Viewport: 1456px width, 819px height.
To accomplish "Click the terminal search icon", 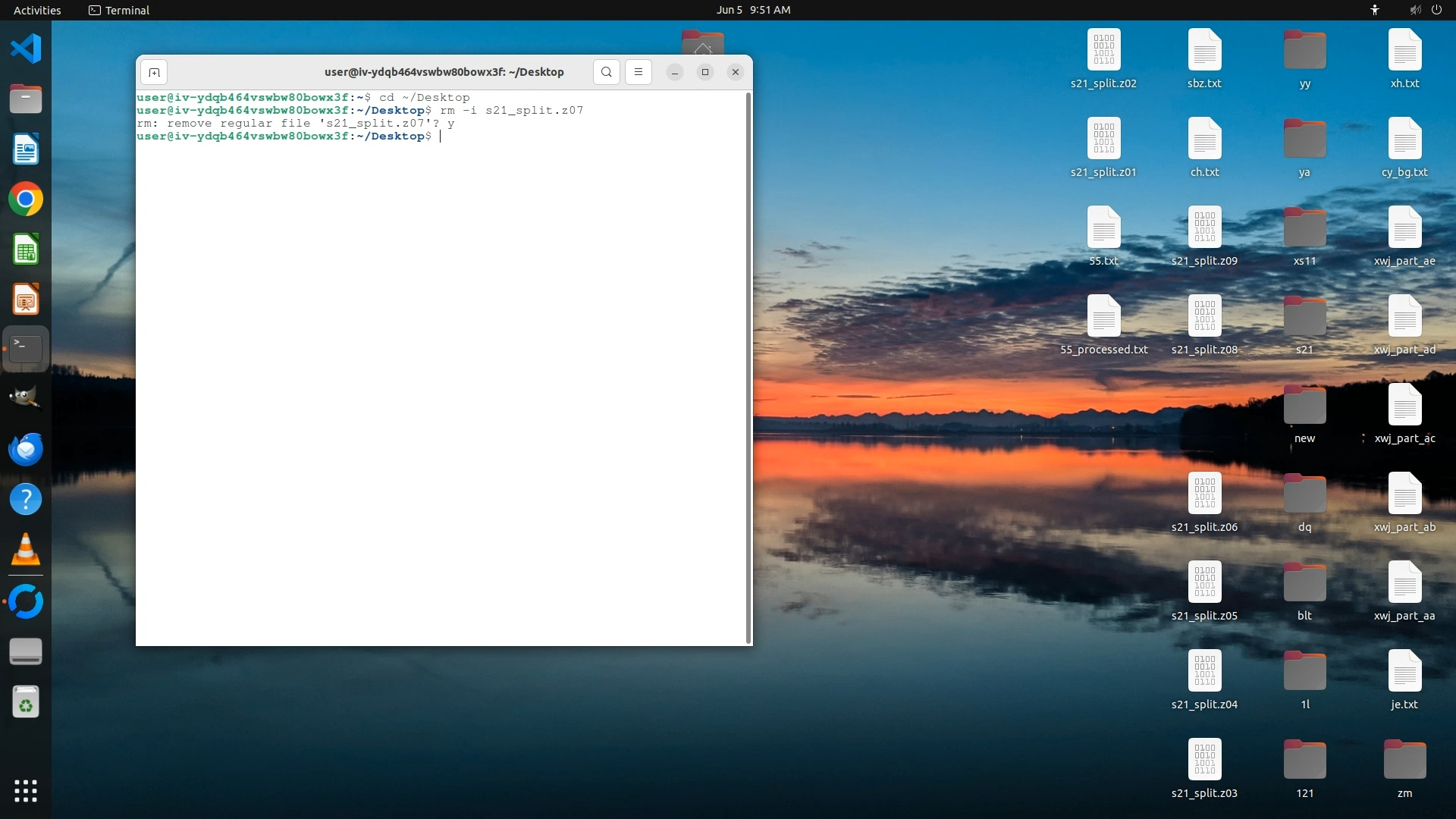I will click(x=606, y=72).
